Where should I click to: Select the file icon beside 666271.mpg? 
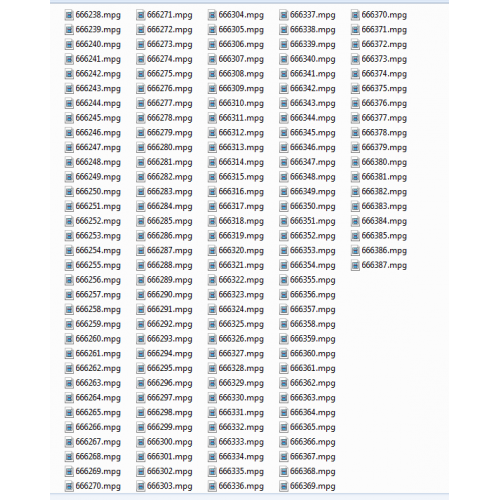coord(141,15)
